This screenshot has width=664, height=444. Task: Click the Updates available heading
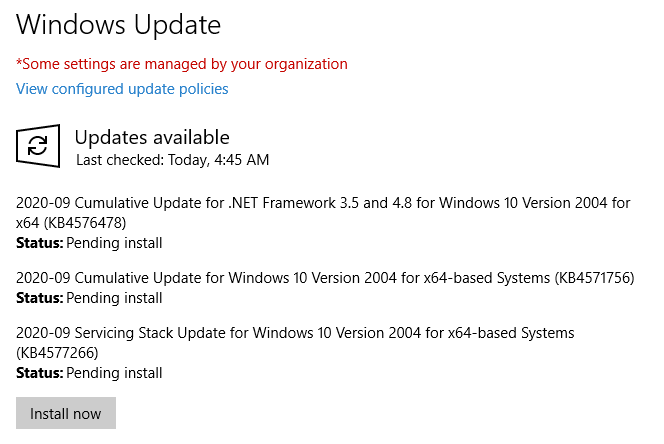click(x=152, y=137)
